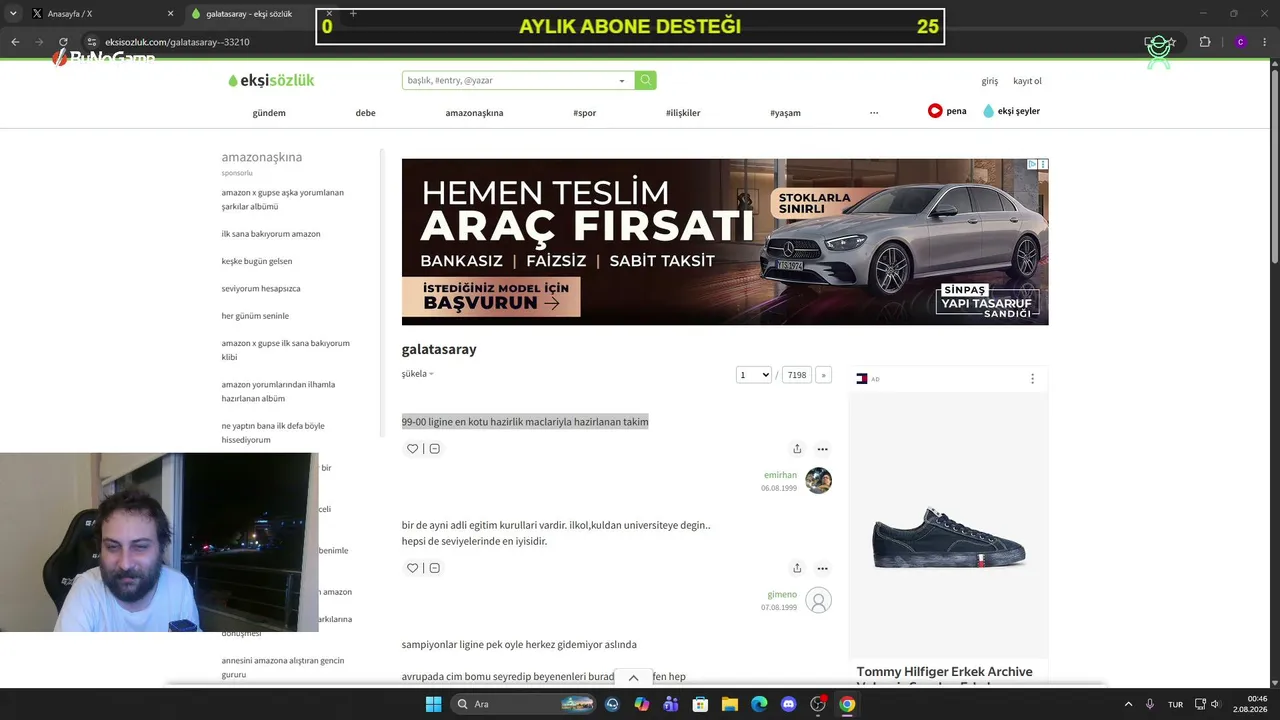
Task: Open the #ilişkiler channel
Action: pos(683,113)
